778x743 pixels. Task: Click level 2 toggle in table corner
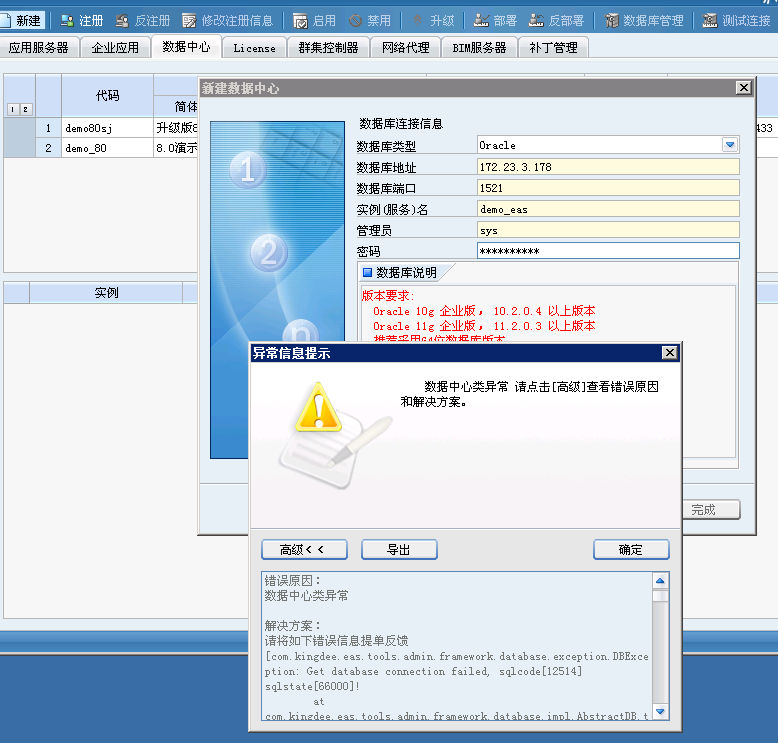(25, 109)
